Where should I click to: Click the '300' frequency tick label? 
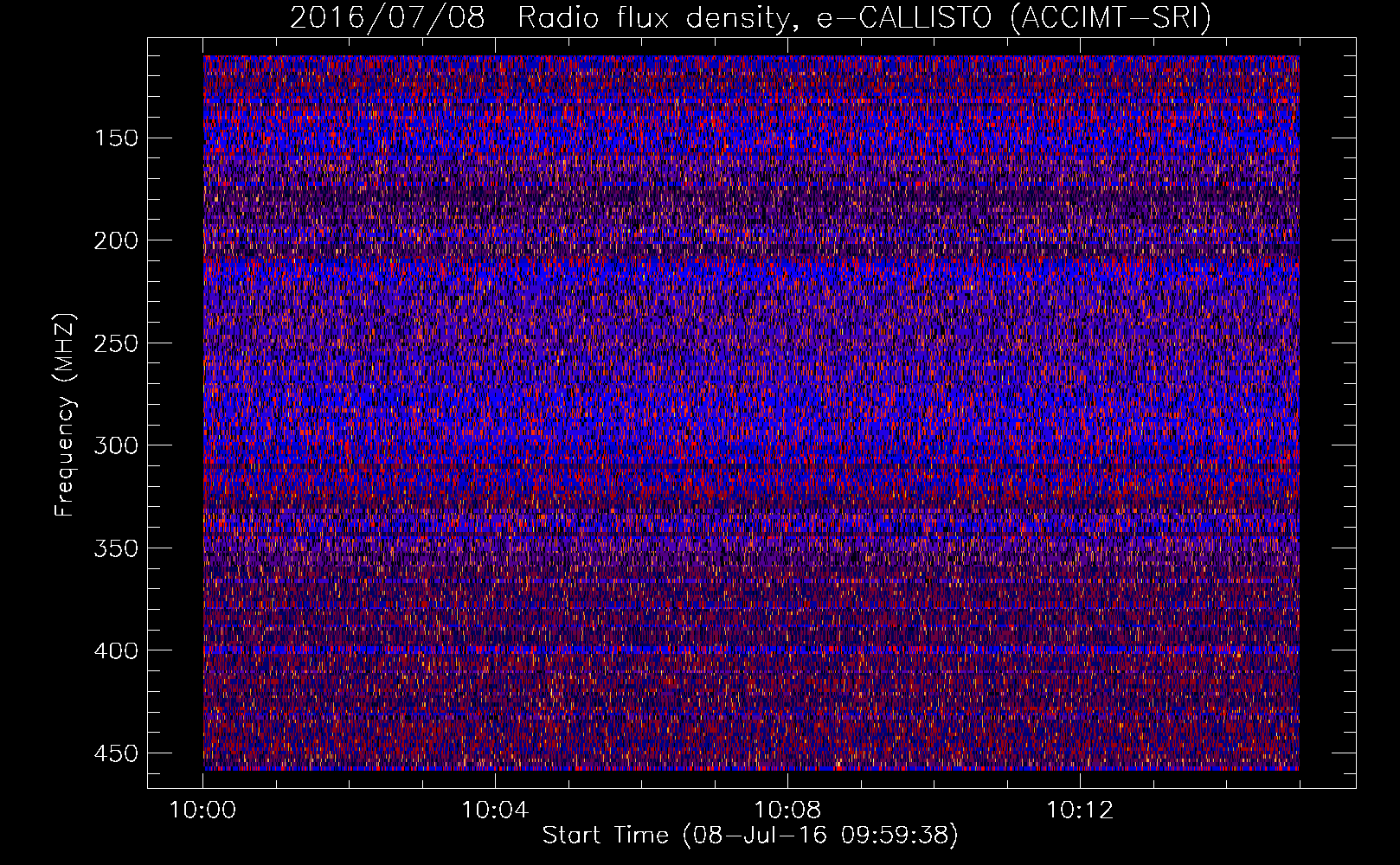pyautogui.click(x=115, y=445)
